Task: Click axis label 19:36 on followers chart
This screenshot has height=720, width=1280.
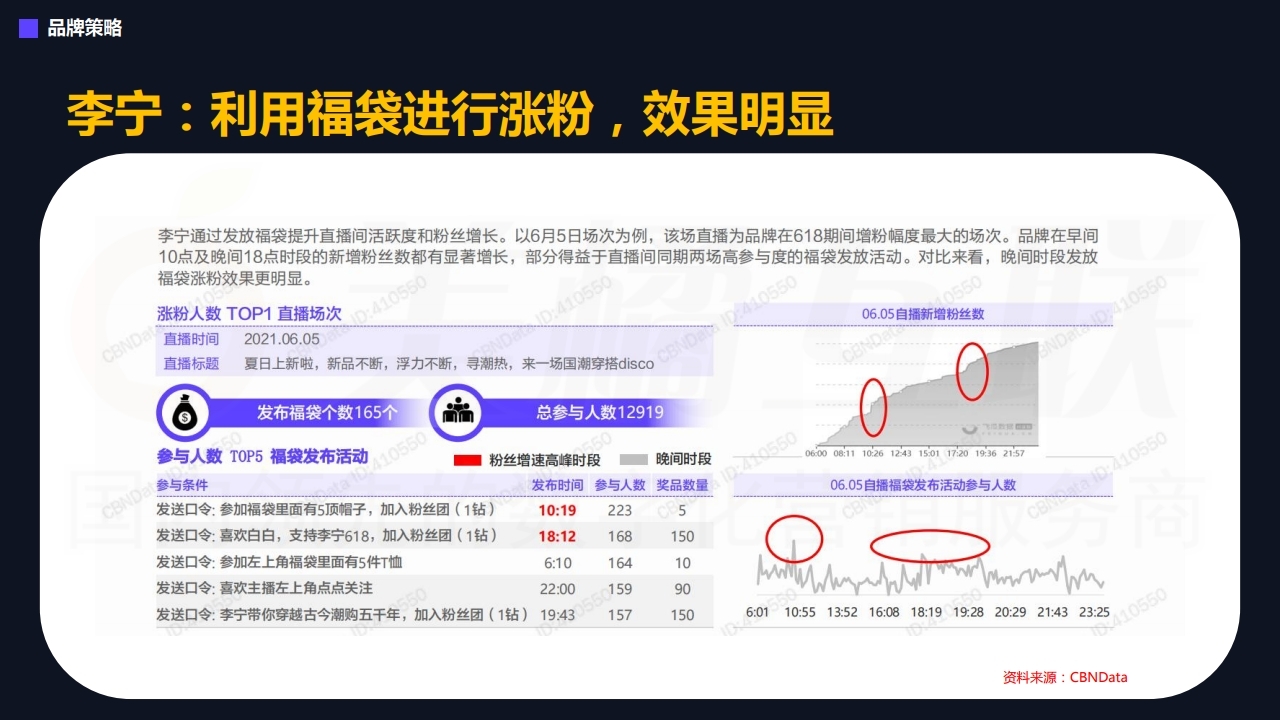Action: click(x=986, y=453)
